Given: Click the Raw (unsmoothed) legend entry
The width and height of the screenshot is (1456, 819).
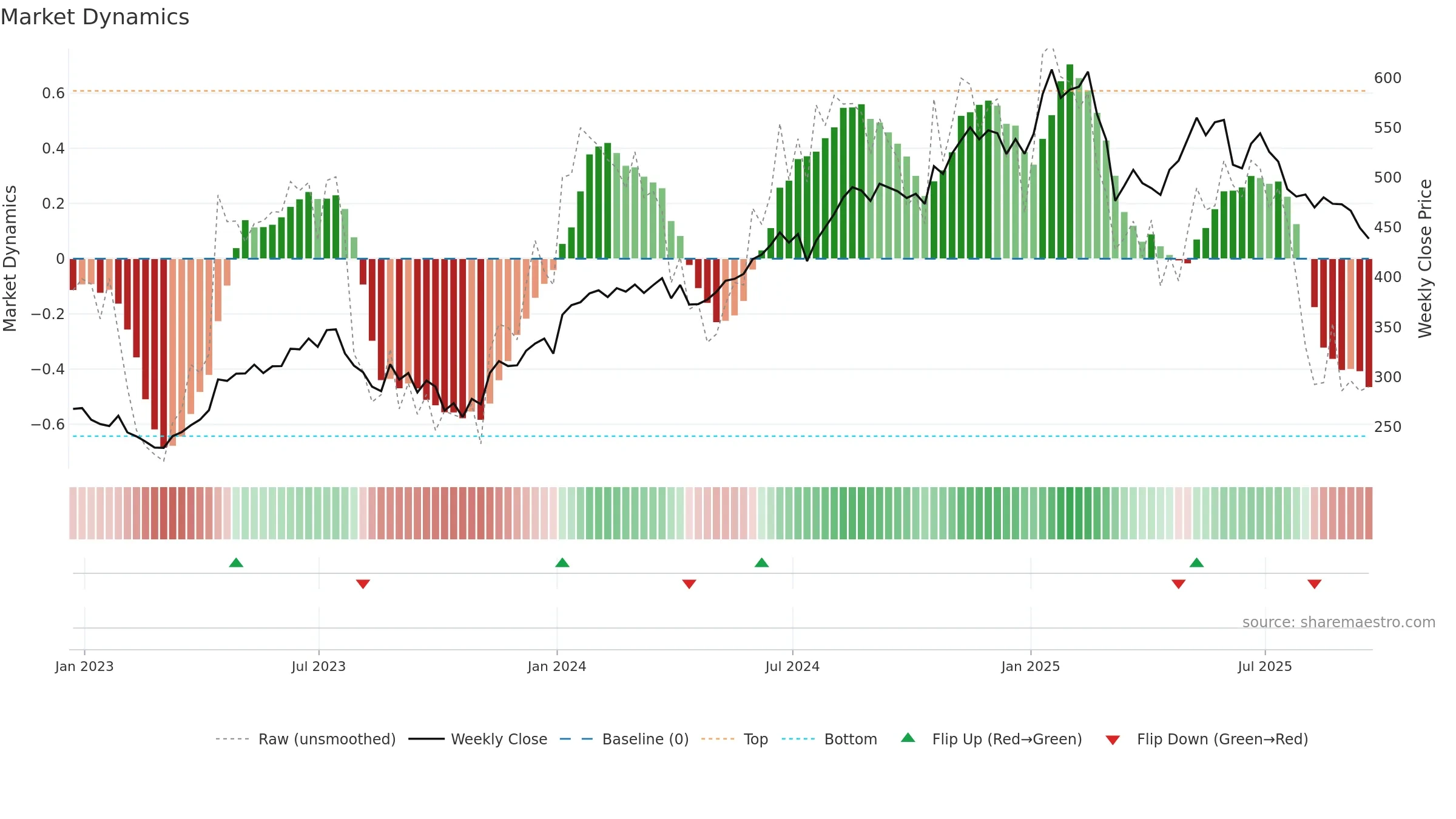Looking at the screenshot, I should coord(305,739).
